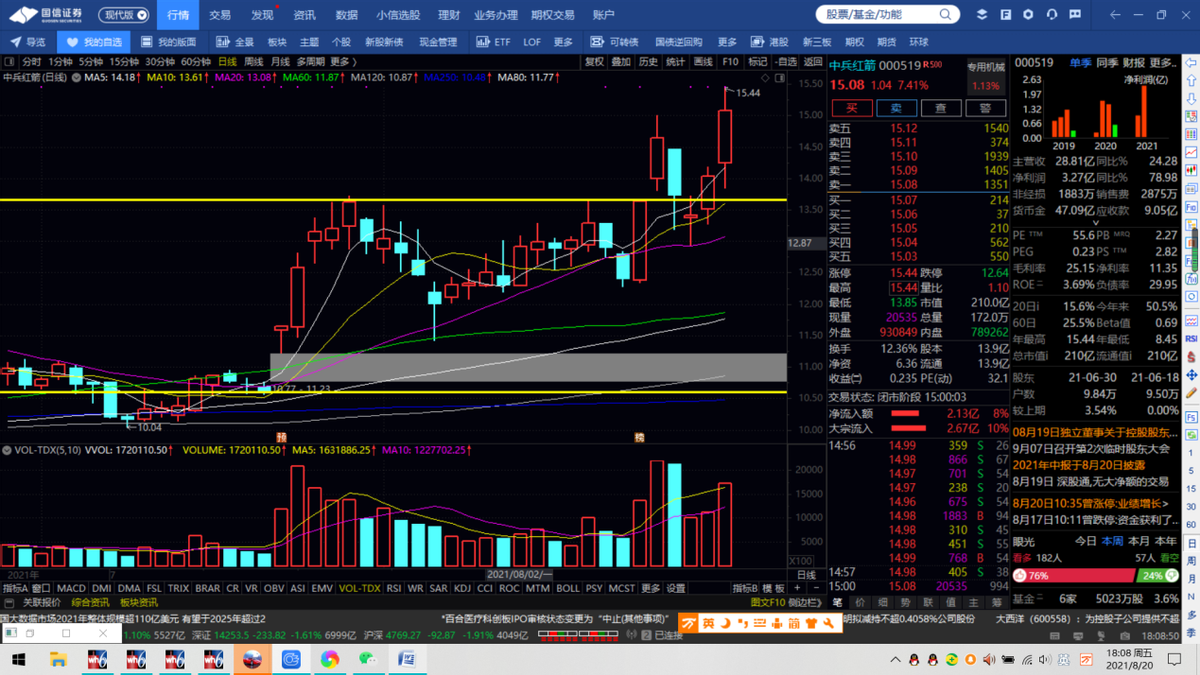
Task: Click the 返回 return button
Action: 812,62
